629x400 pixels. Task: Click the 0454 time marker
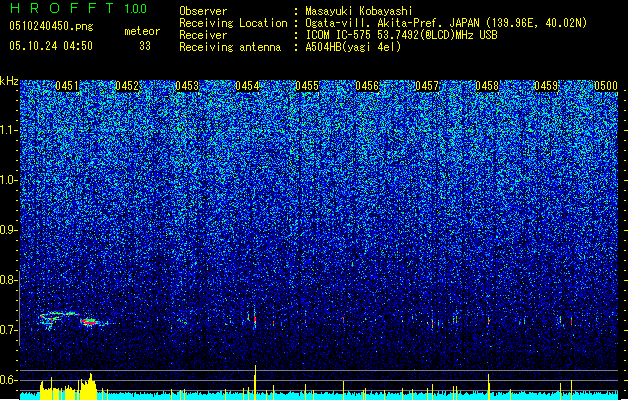point(247,86)
